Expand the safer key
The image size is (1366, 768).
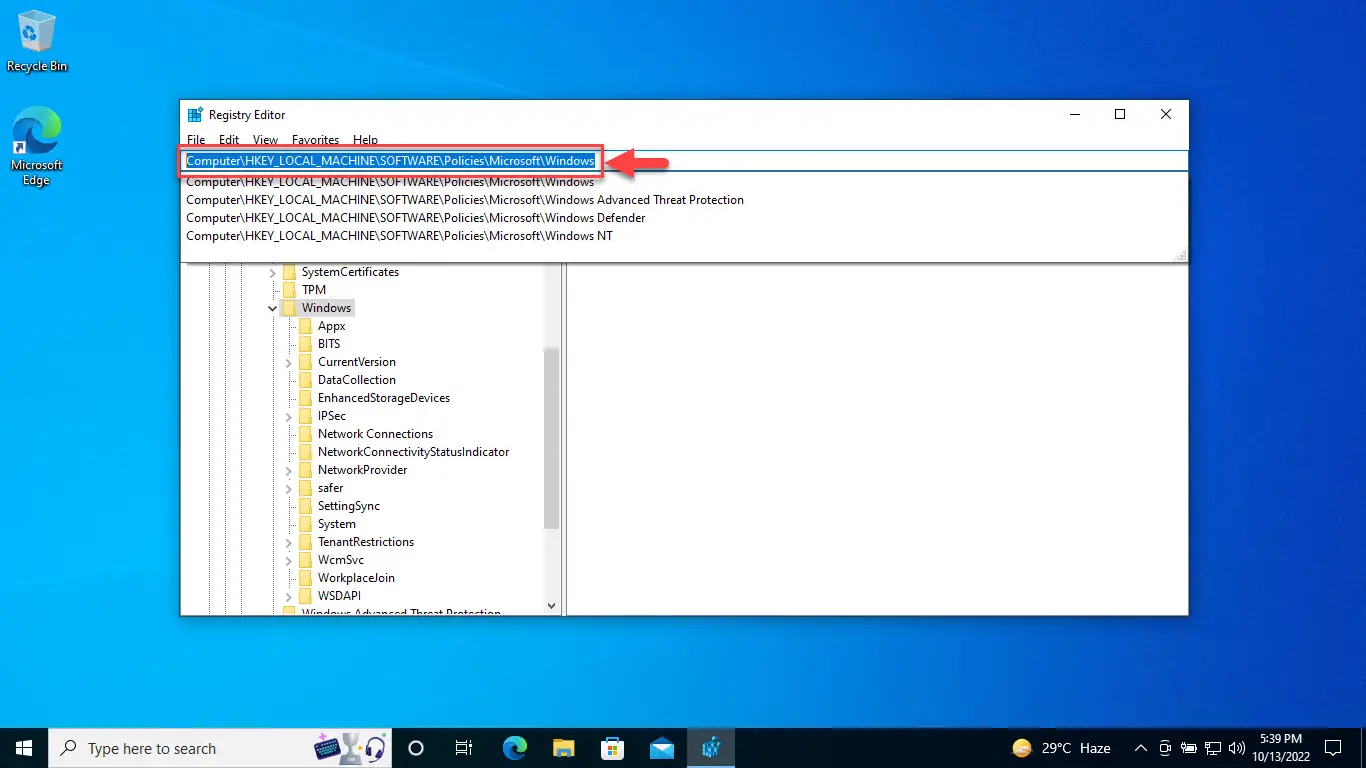point(289,488)
